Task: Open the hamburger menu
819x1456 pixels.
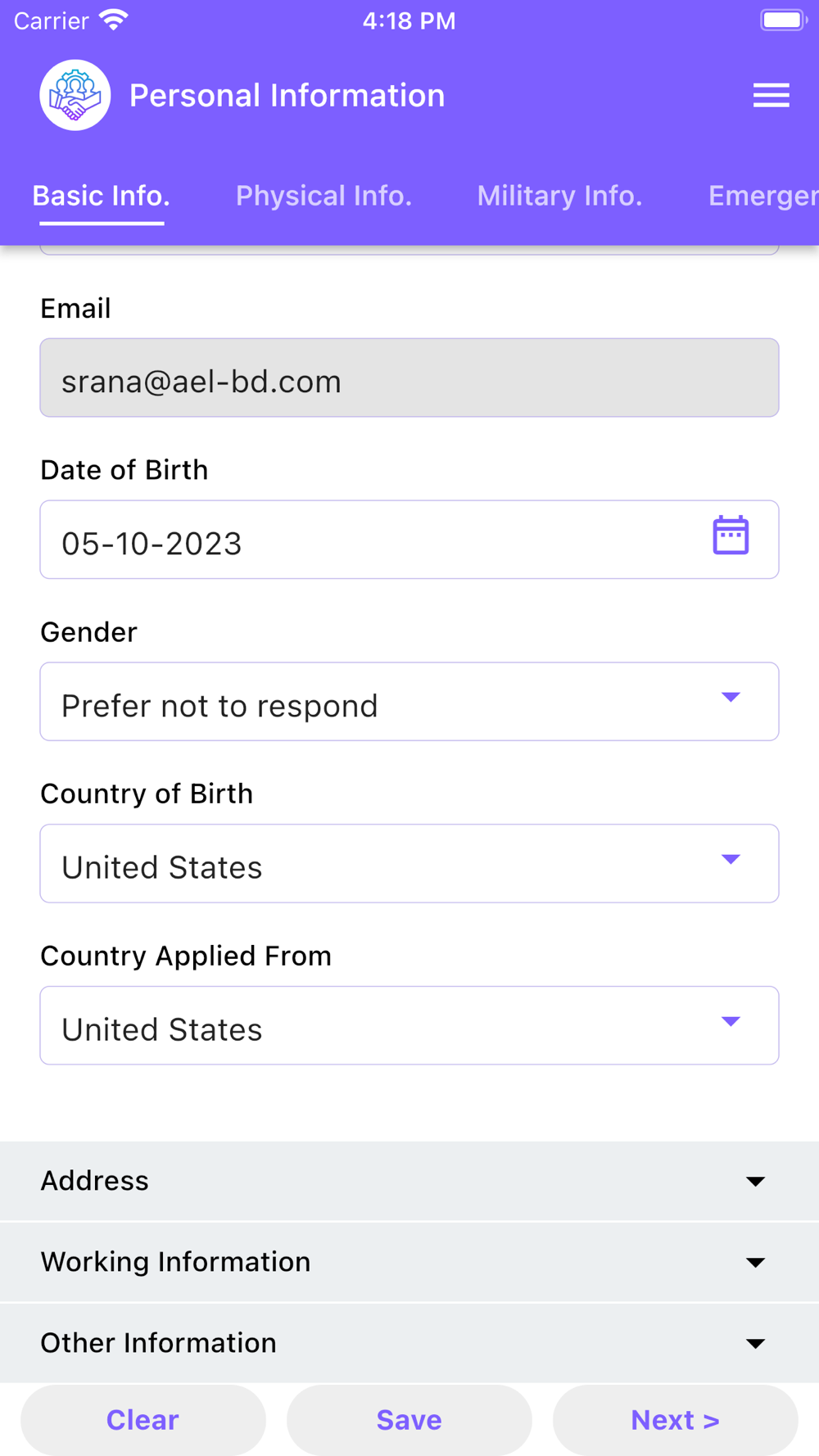Action: [x=771, y=95]
